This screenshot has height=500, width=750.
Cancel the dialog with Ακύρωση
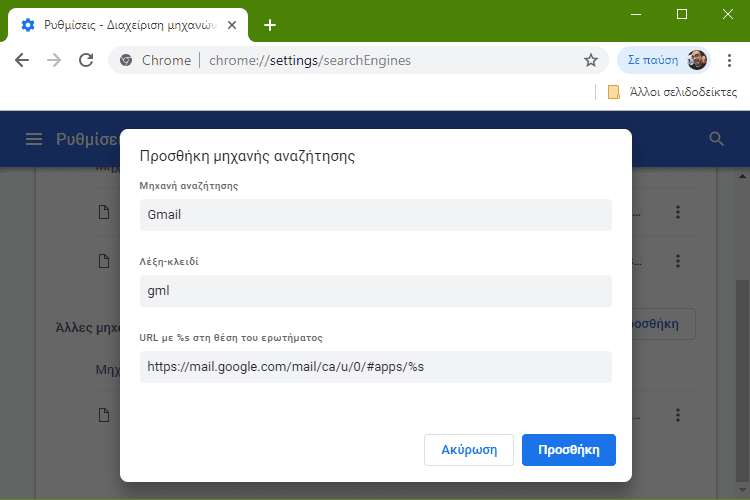(x=469, y=450)
